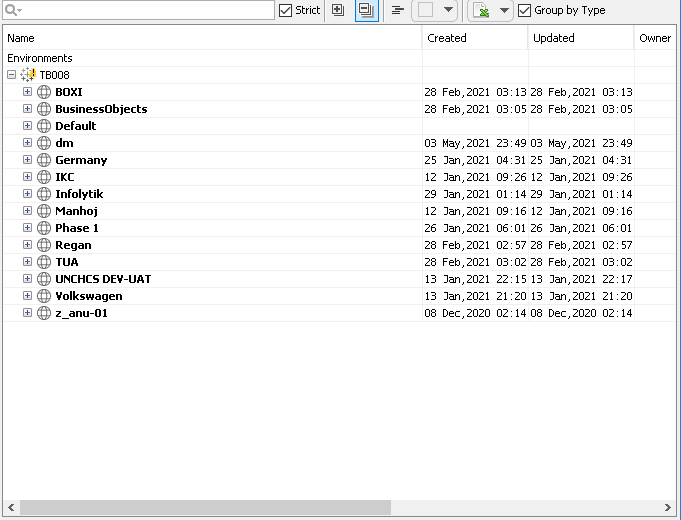
Task: Select the TB008 server icon
Action: [28, 75]
